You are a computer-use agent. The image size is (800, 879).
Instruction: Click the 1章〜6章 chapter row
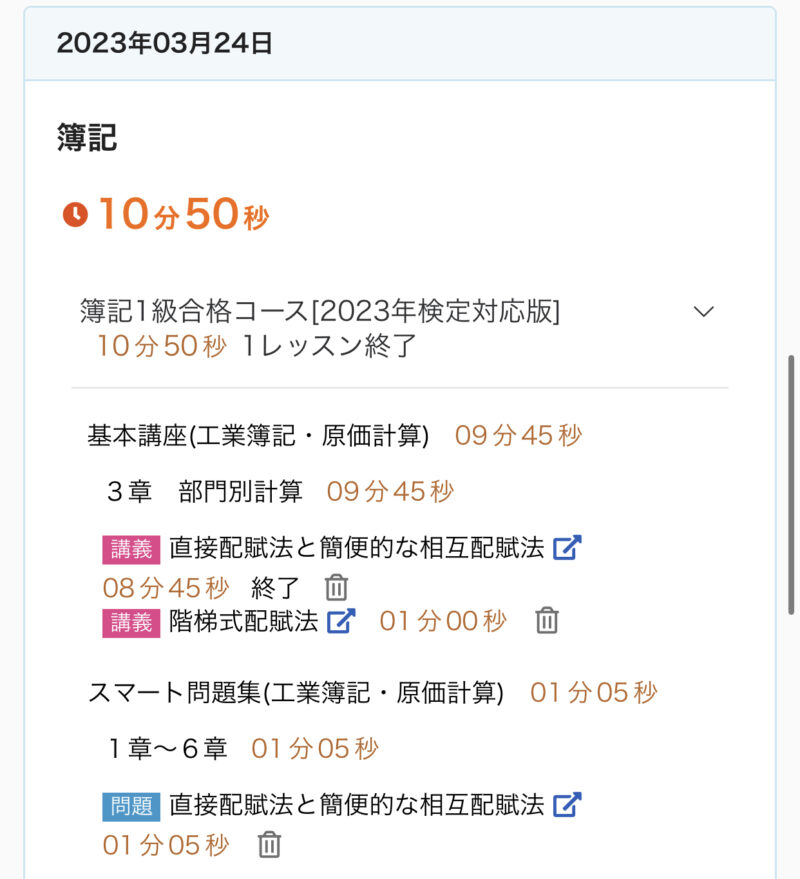point(167,748)
